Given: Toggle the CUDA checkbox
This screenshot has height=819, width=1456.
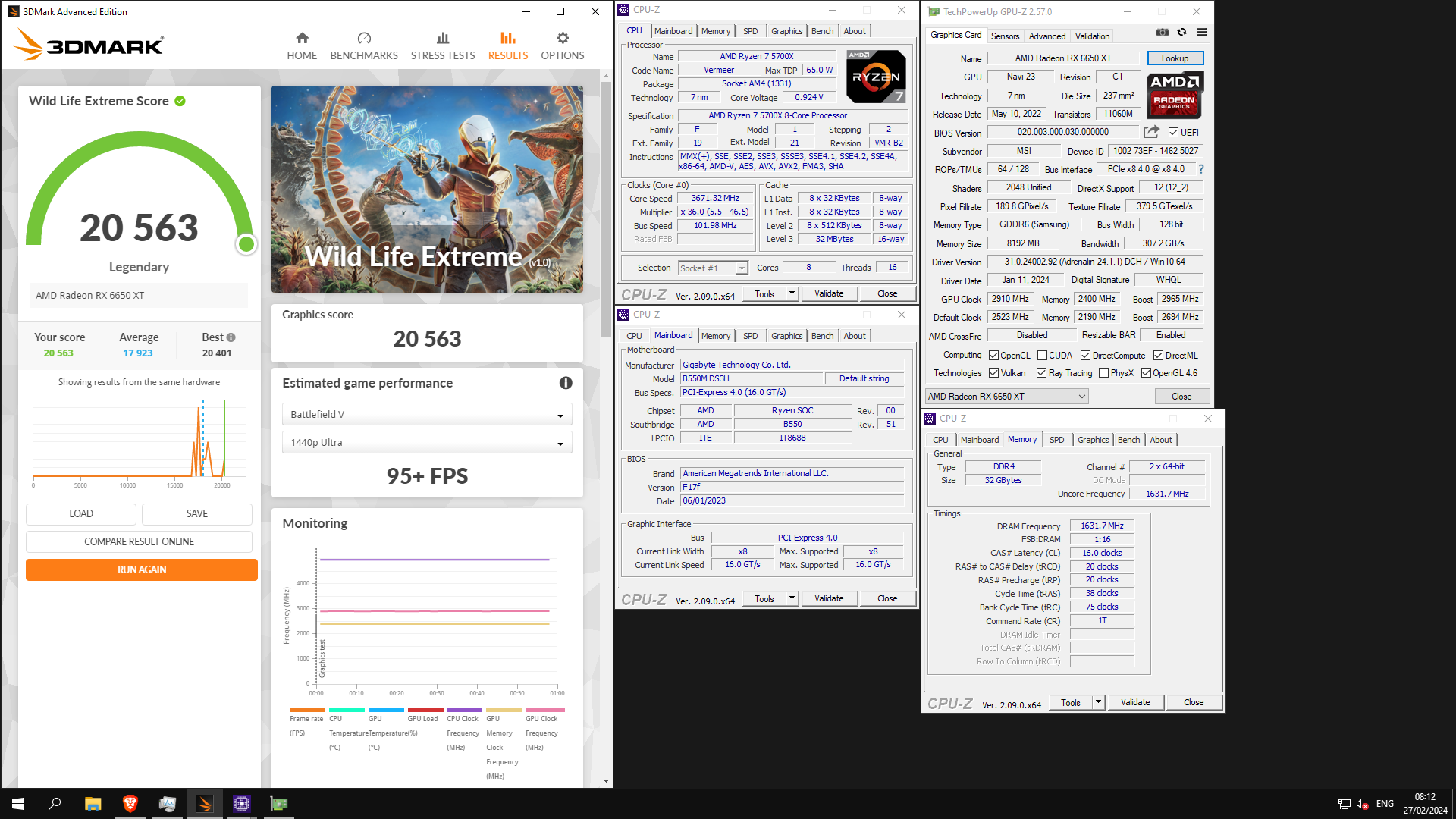Looking at the screenshot, I should point(1042,356).
